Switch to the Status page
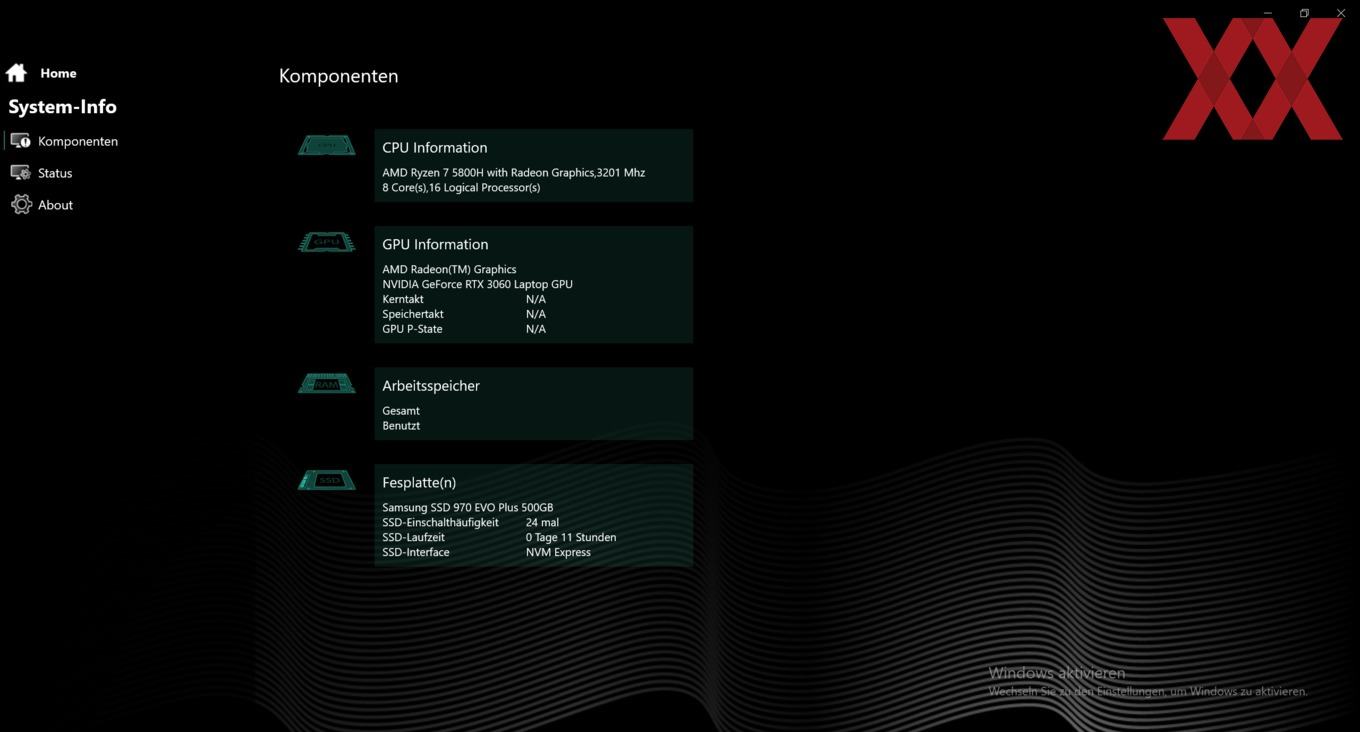Screen dimensions: 1360x732 [x=55, y=173]
